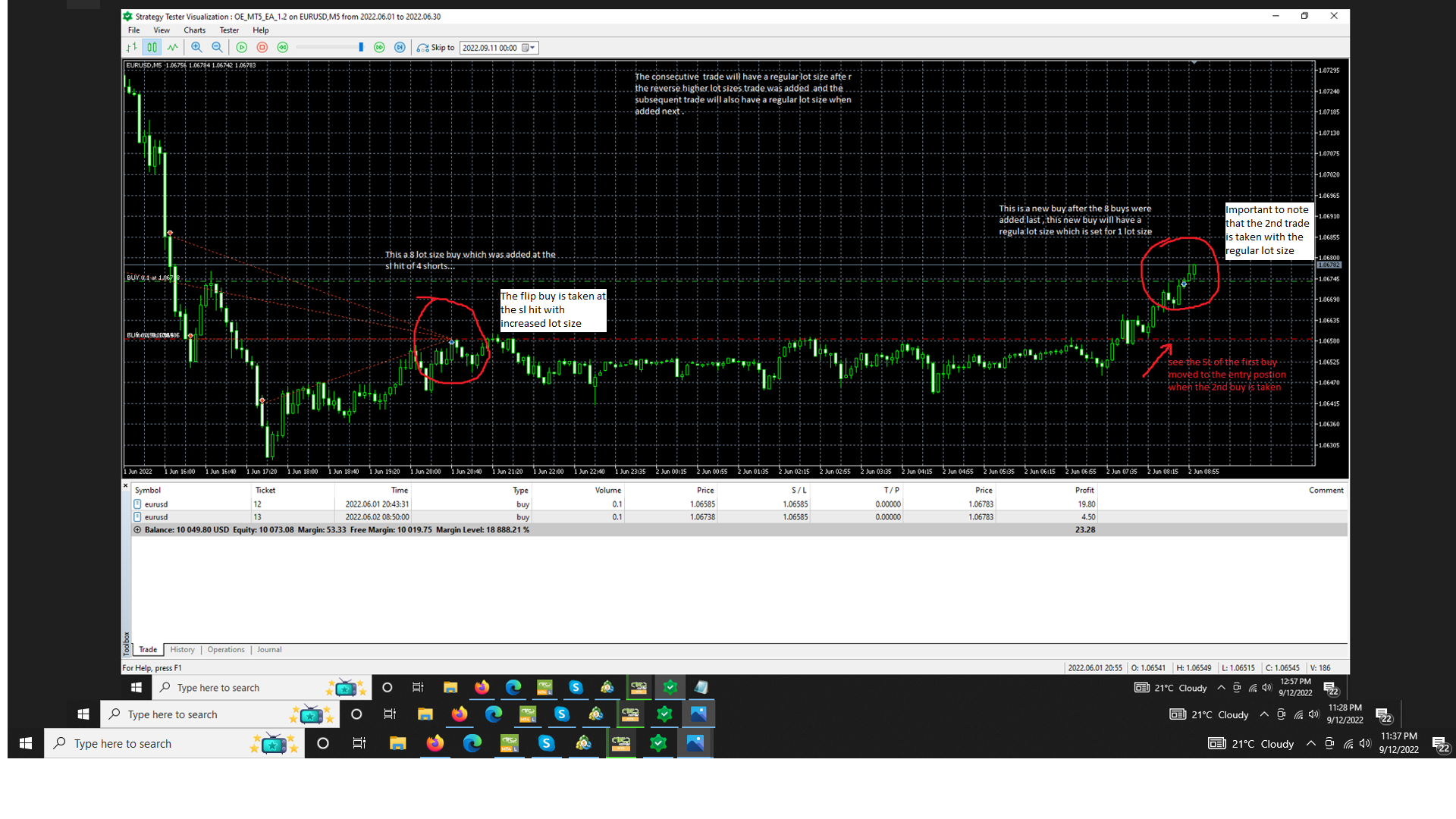The width and height of the screenshot is (1456, 819).
Task: Open the Tester menu
Action: [x=229, y=30]
